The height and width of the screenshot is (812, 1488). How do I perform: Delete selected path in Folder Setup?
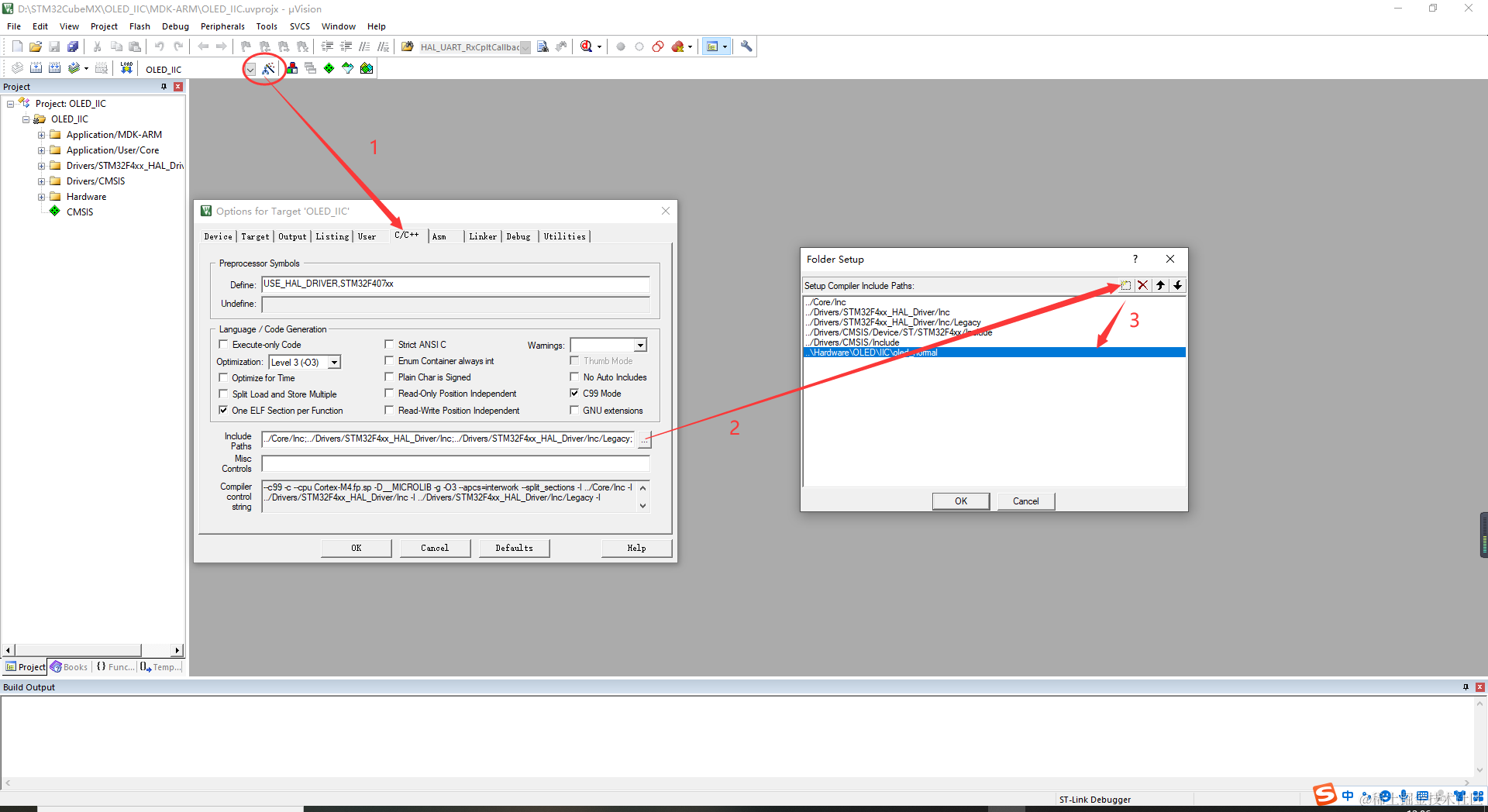[x=1142, y=285]
